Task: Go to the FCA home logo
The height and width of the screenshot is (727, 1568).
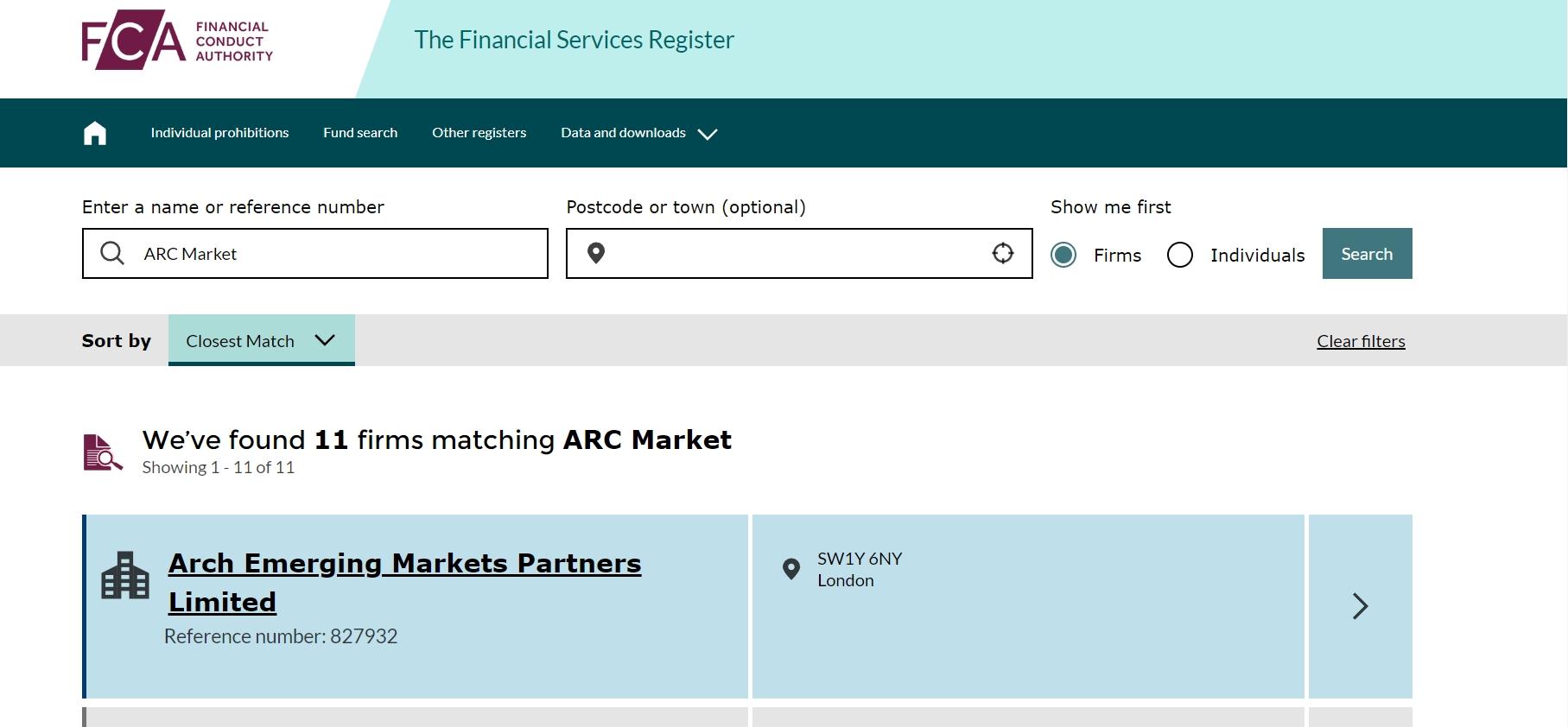Action: coord(177,40)
